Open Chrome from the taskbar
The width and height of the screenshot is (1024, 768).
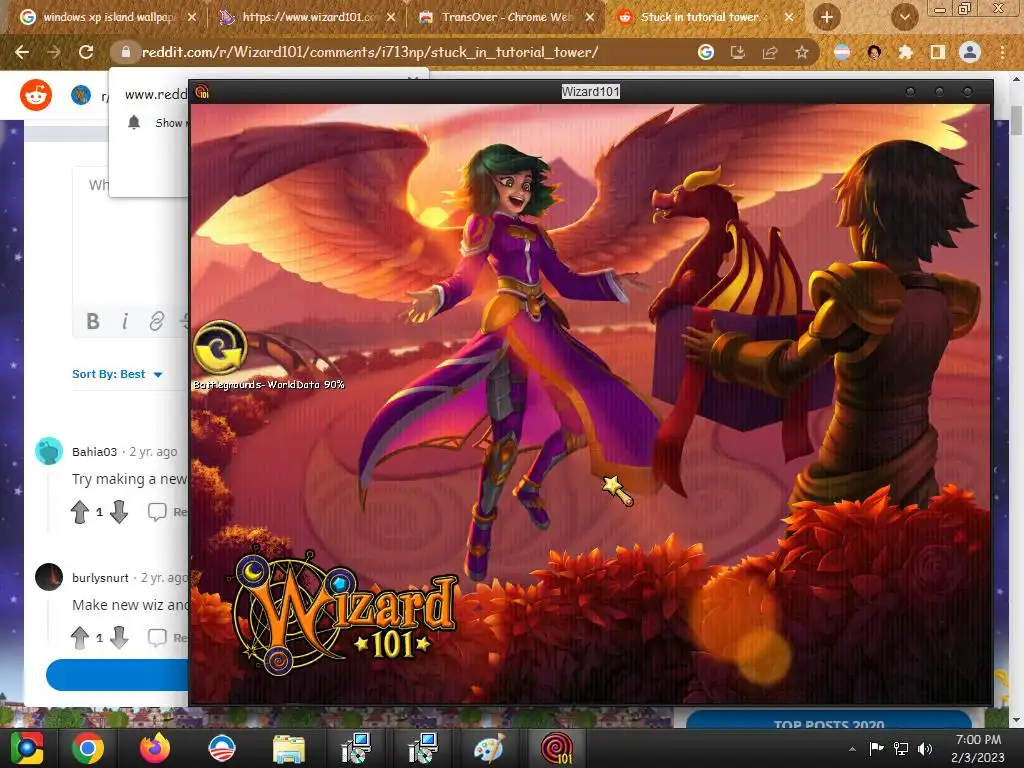[88, 748]
